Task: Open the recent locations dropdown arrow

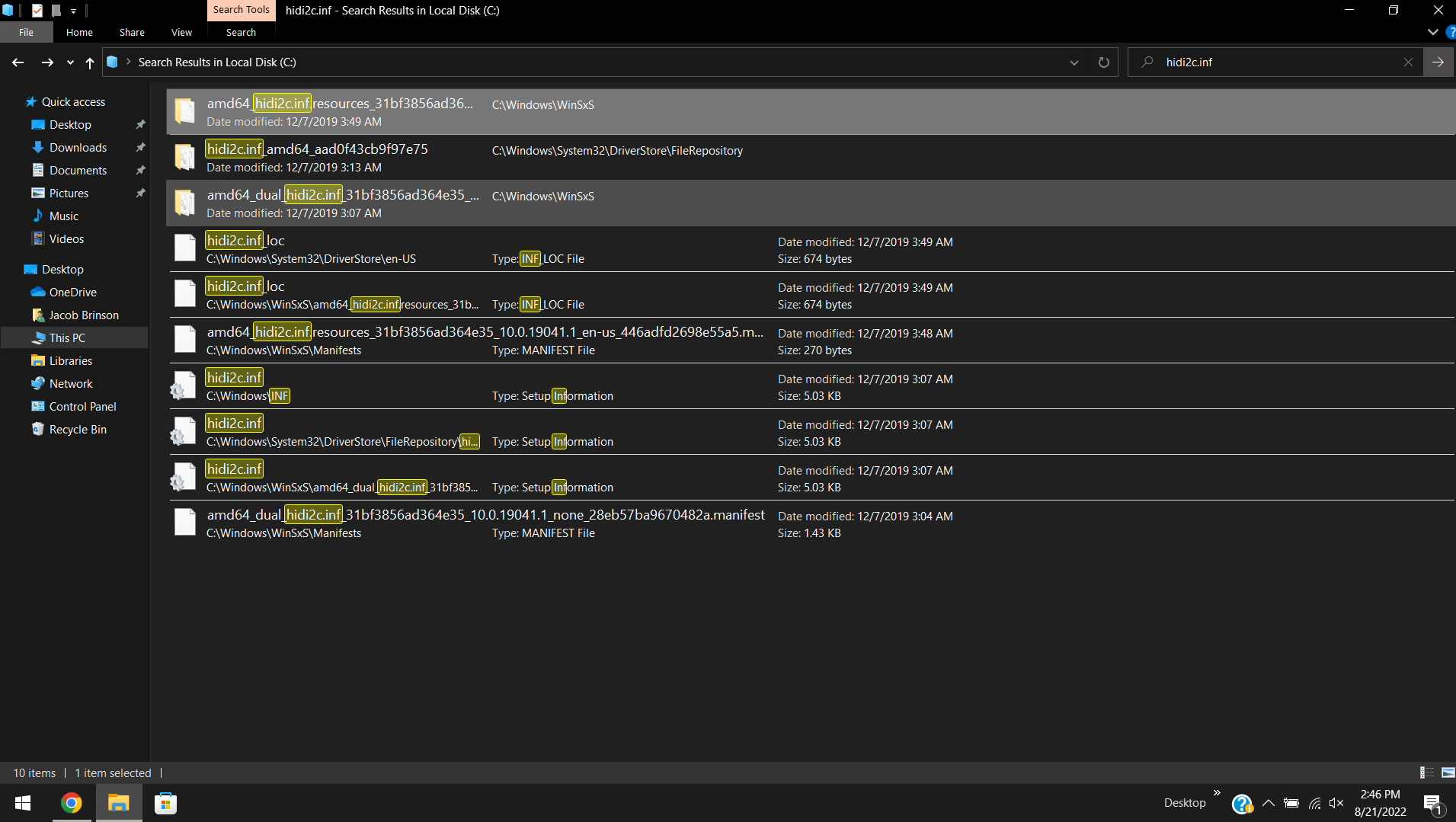Action: [70, 62]
